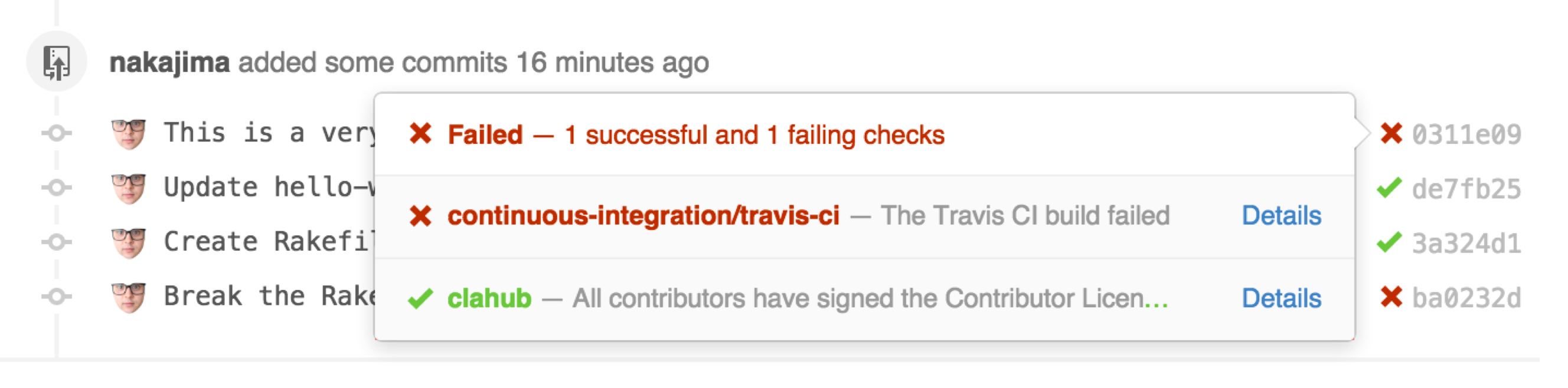Click green check status next to de7fb25
The width and height of the screenshot is (1568, 388).
[1389, 189]
